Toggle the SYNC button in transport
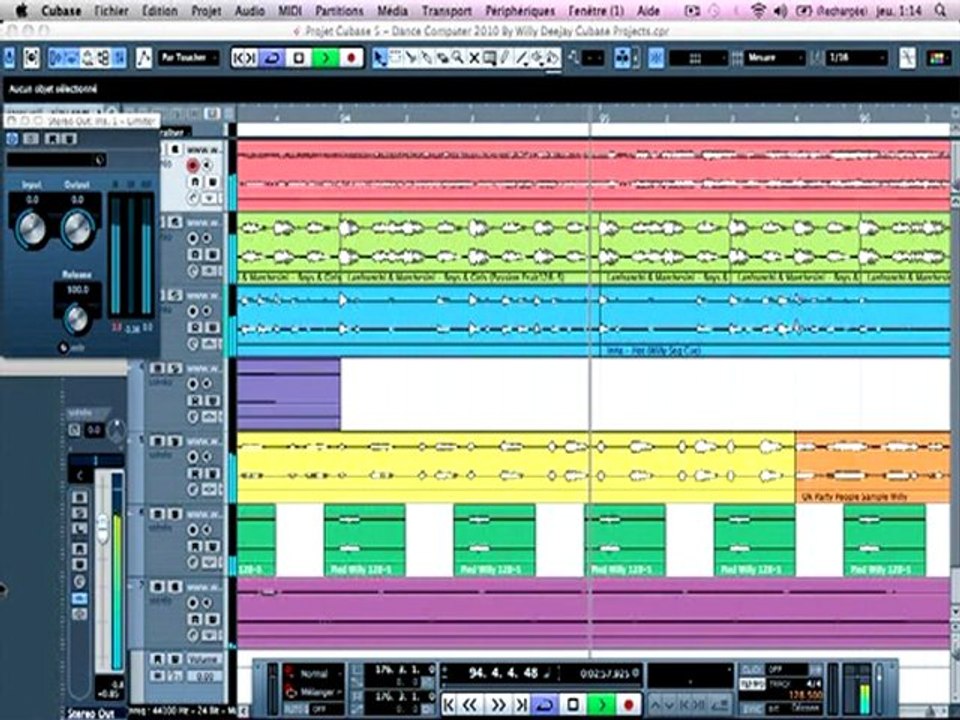This screenshot has width=960, height=720. click(751, 708)
